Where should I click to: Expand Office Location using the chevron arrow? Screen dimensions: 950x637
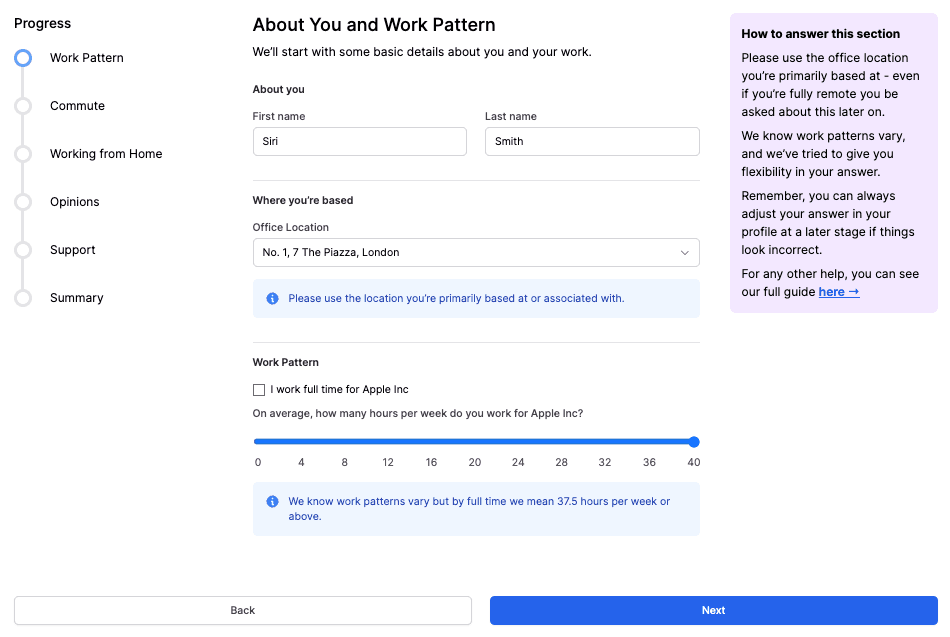pyautogui.click(x=685, y=253)
